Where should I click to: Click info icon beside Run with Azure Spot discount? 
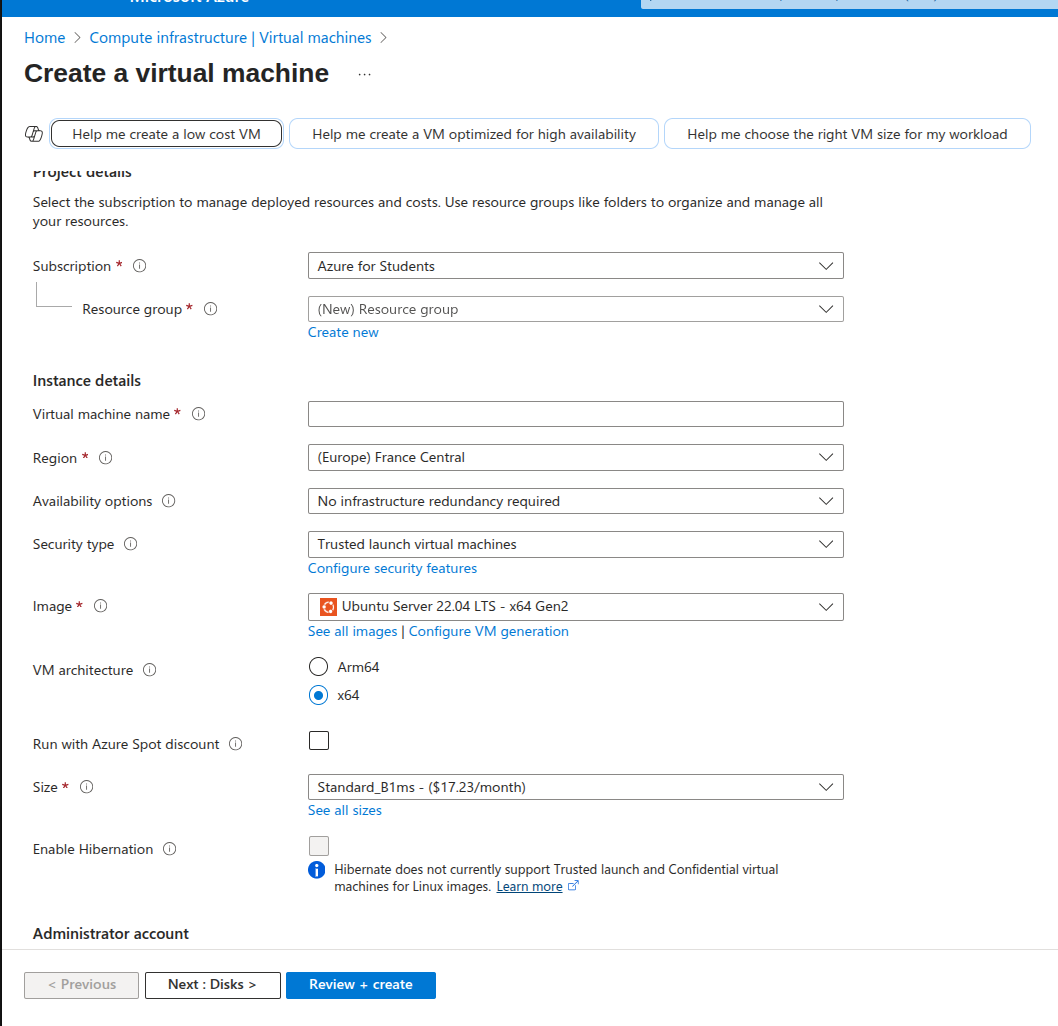[x=236, y=744]
